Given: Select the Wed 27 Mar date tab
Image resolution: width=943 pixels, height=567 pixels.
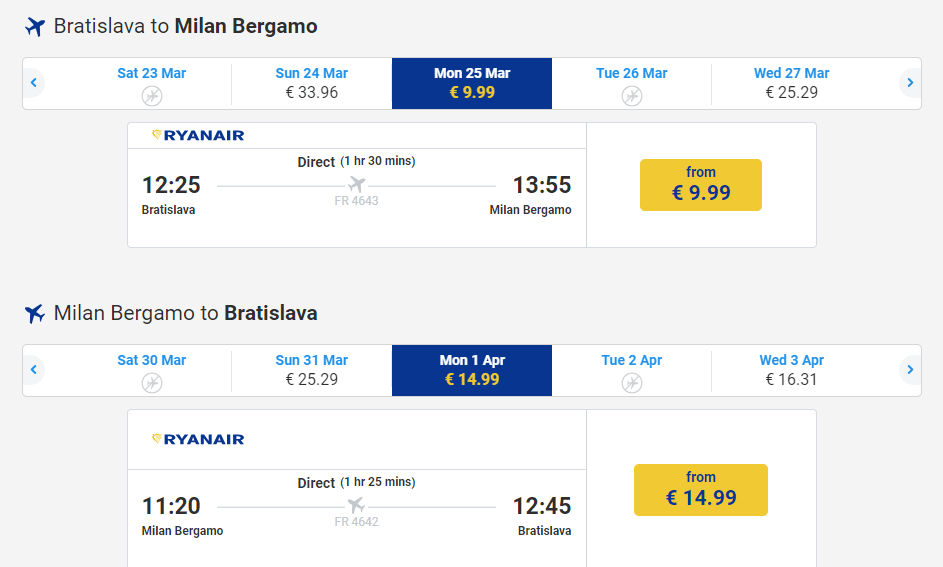Looking at the screenshot, I should click(792, 83).
